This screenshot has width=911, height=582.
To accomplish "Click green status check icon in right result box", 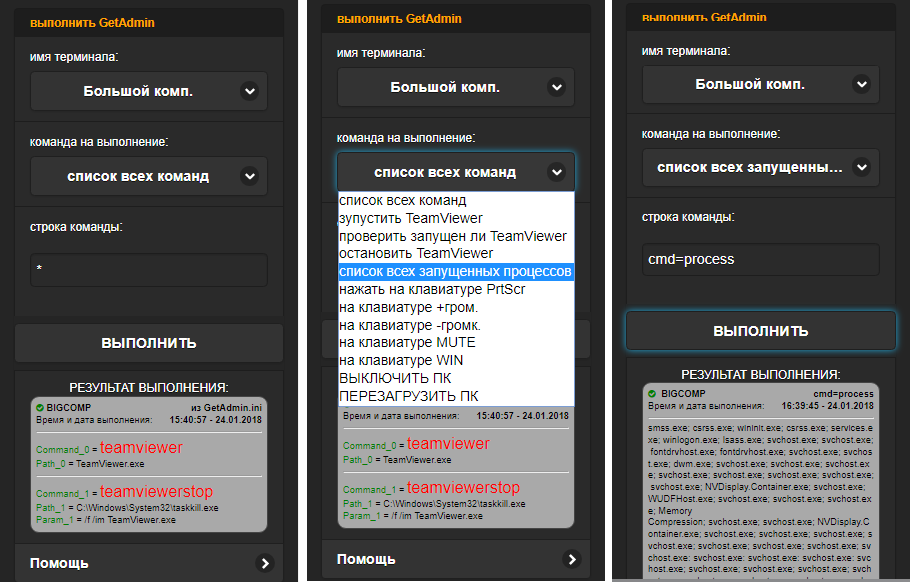I will tap(652, 394).
